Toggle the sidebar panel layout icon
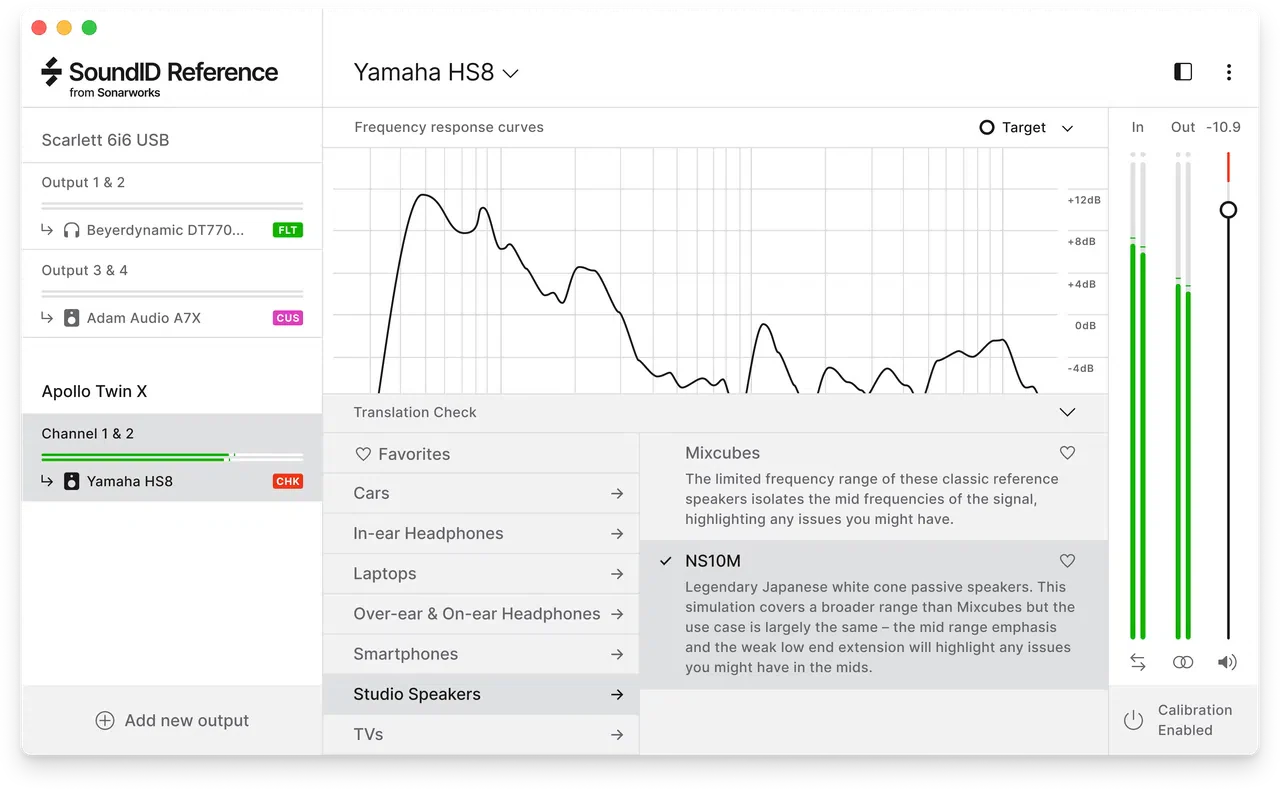This screenshot has width=1280, height=789. [x=1183, y=72]
